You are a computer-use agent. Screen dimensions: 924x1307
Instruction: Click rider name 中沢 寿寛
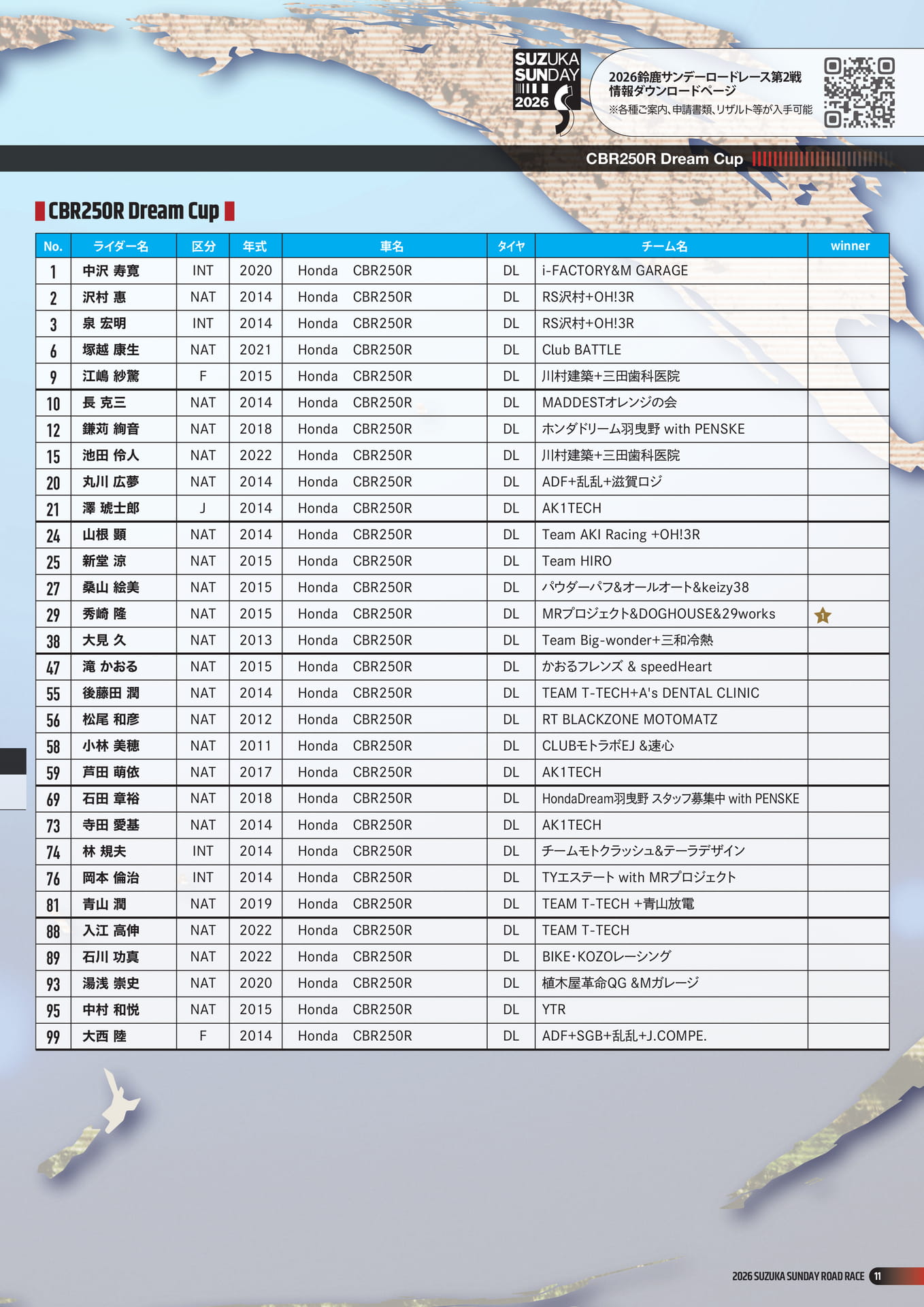111,271
